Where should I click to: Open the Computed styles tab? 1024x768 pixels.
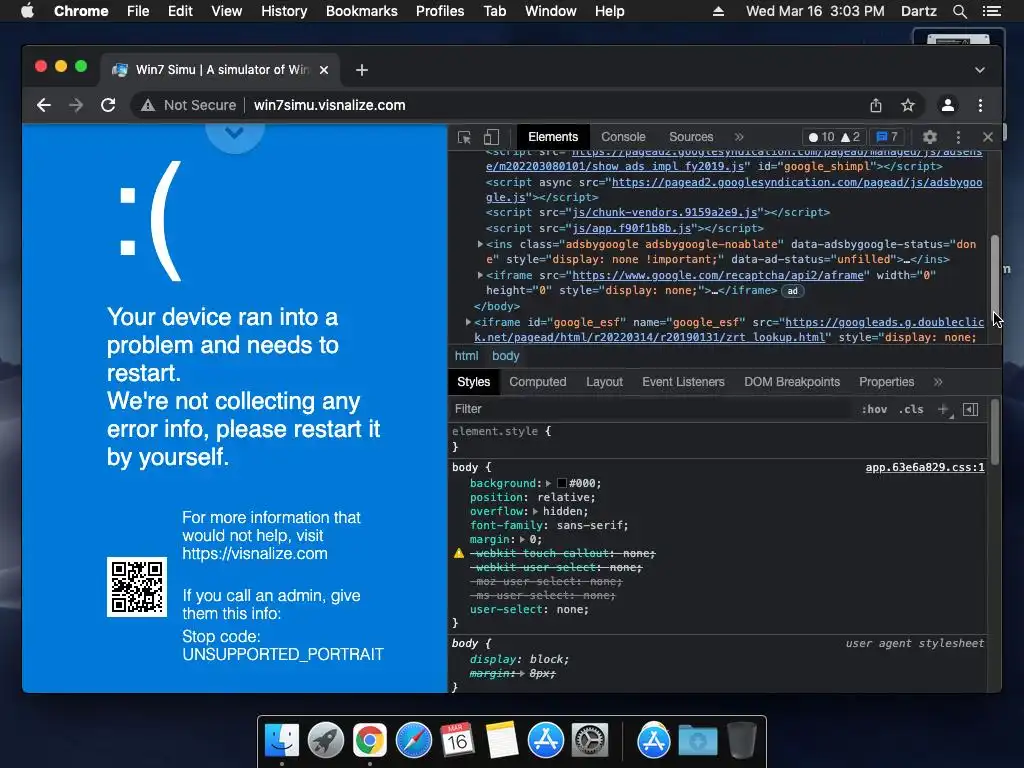pos(537,382)
